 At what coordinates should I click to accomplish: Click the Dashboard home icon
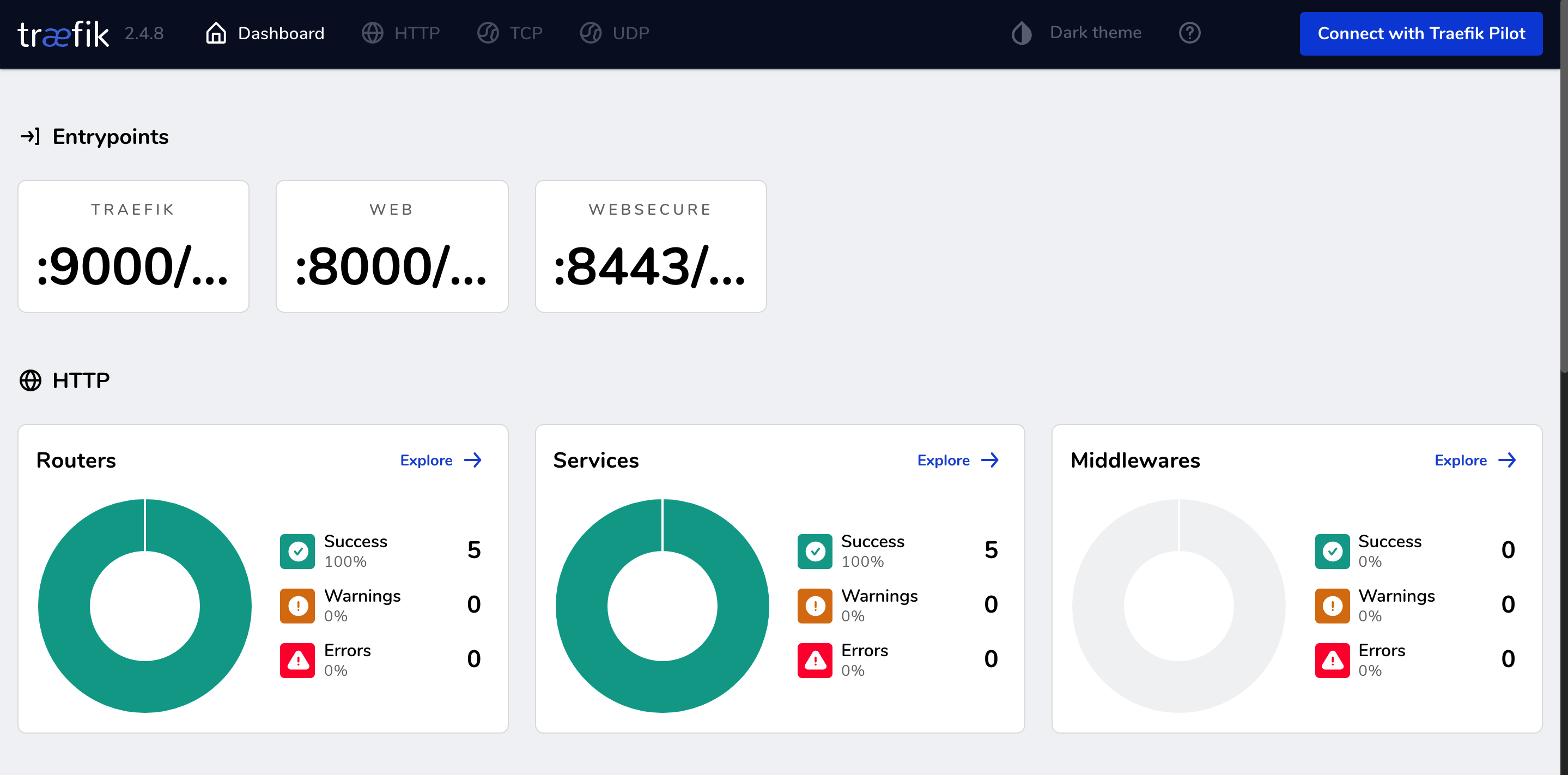point(216,33)
